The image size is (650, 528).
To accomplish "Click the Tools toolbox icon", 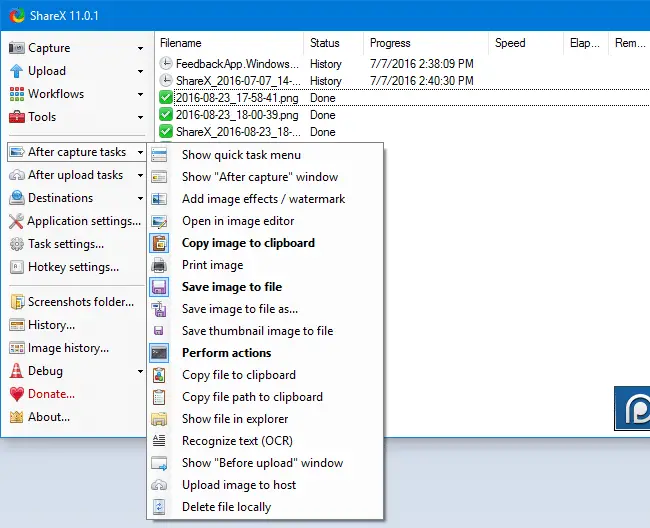I will point(17,117).
